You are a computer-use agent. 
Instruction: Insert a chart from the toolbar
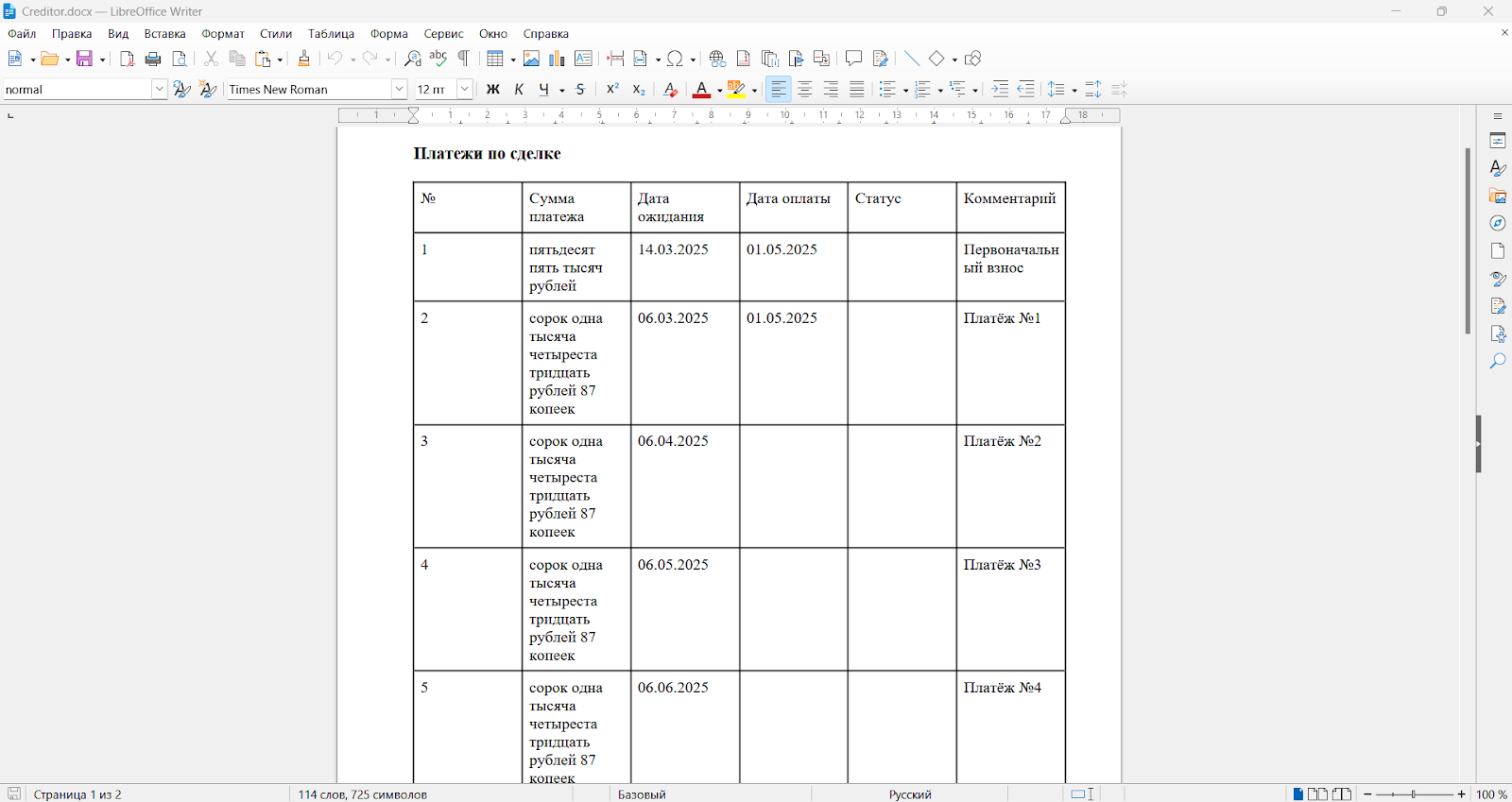tap(557, 59)
